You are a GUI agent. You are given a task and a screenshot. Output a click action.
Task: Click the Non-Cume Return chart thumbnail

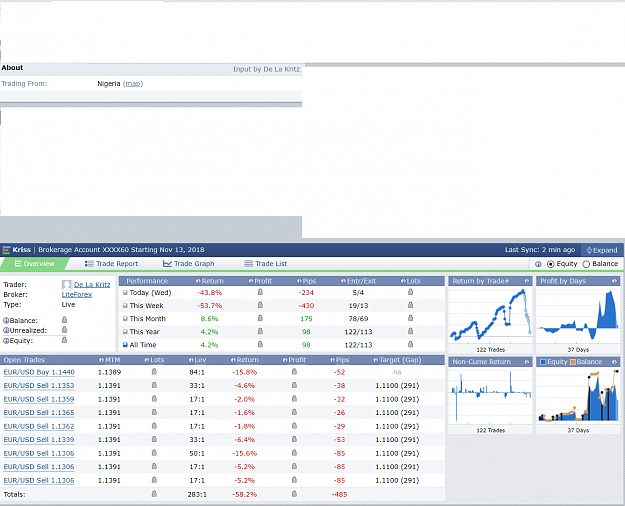[491, 396]
